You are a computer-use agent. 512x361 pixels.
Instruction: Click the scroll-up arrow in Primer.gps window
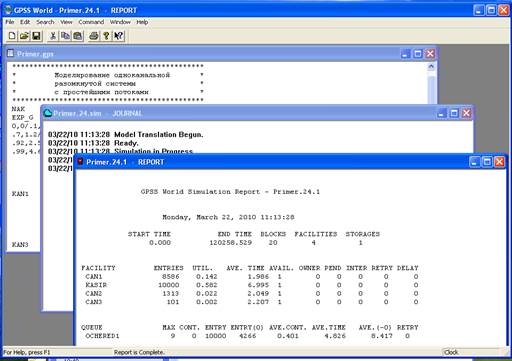(x=431, y=66)
